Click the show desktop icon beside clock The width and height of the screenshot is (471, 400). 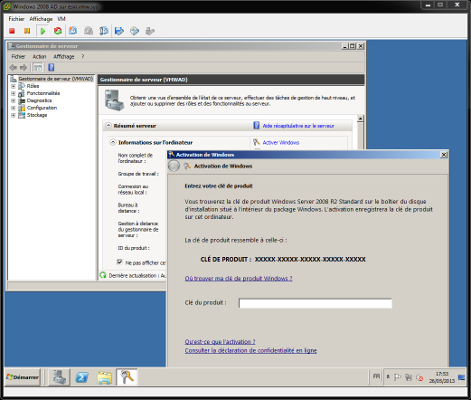tap(462, 377)
